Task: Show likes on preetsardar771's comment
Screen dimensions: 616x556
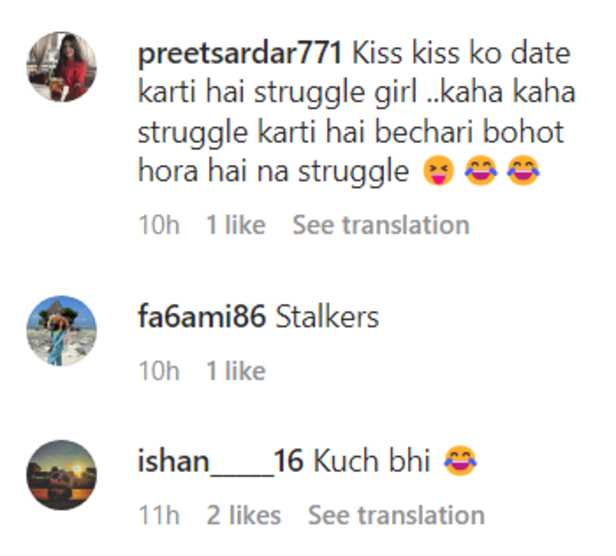Action: click(x=235, y=226)
